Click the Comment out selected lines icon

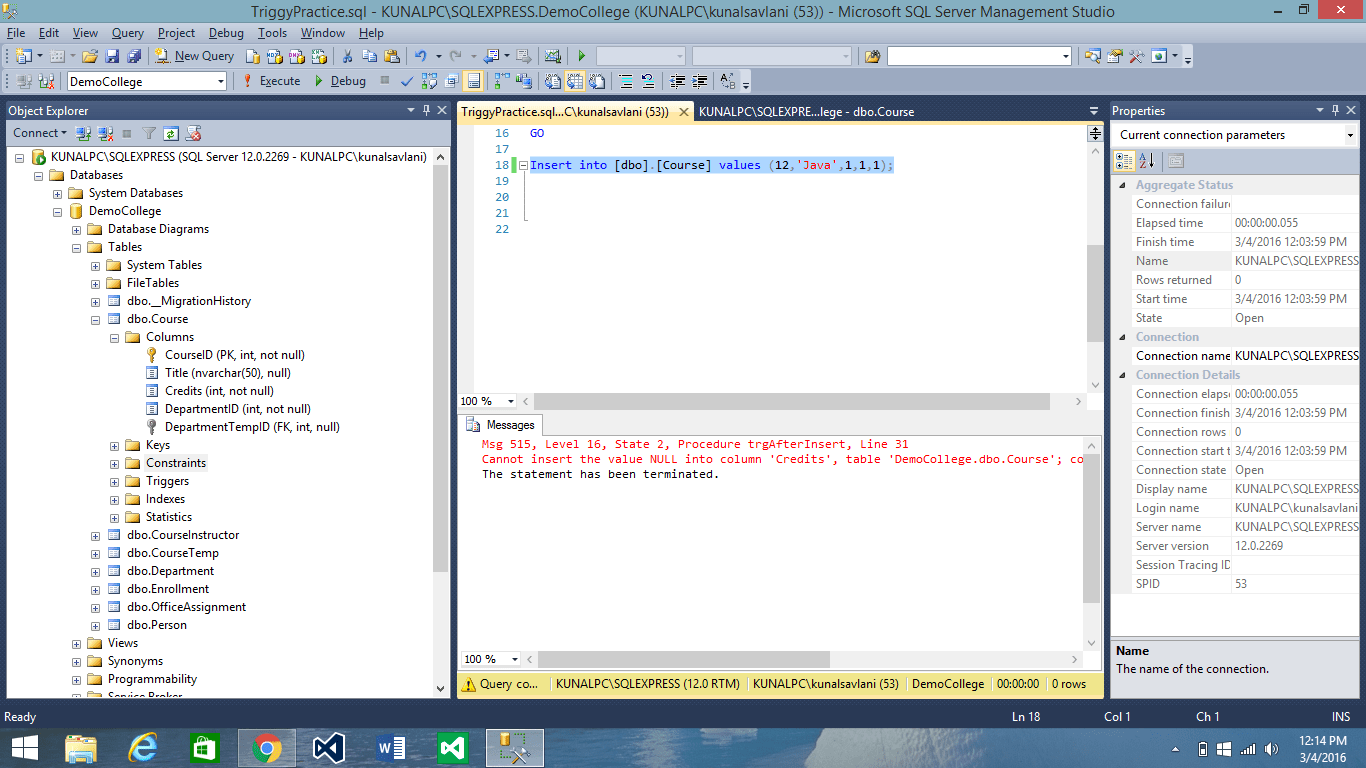click(x=625, y=81)
